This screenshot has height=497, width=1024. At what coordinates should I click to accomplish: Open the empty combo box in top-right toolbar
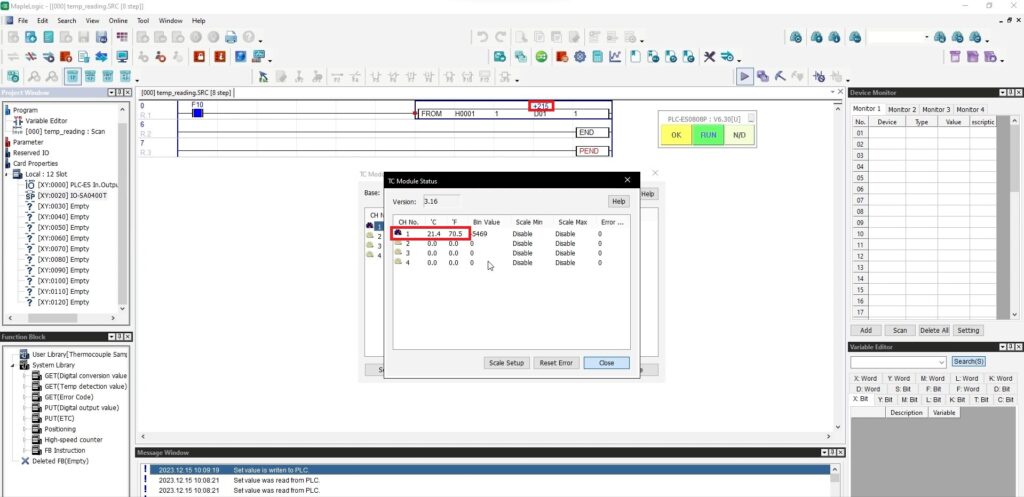click(927, 37)
